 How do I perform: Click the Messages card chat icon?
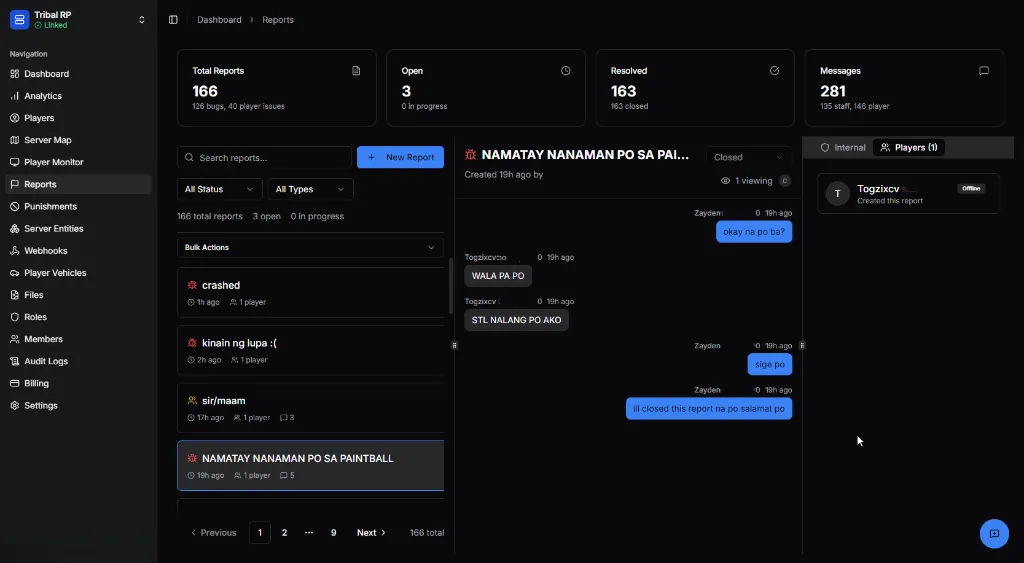pyautogui.click(x=984, y=71)
